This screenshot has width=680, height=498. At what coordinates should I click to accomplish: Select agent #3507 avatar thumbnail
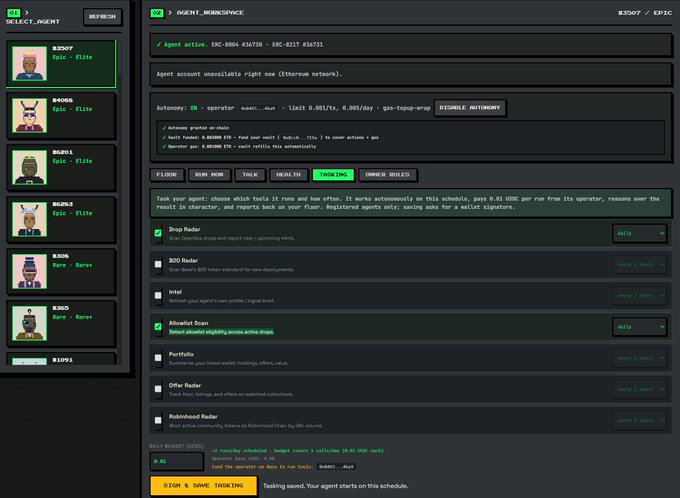coord(29,63)
